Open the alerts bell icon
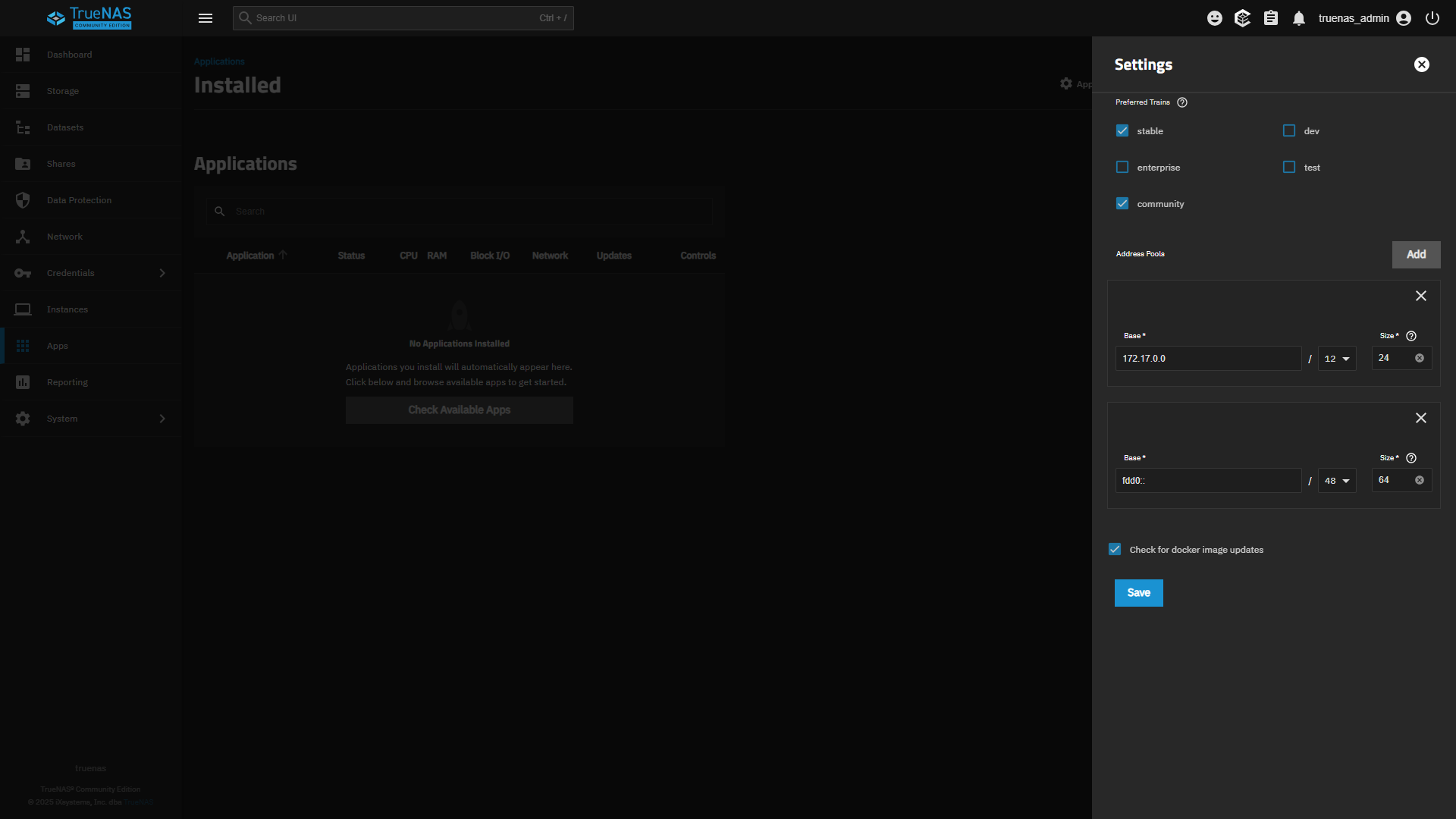 point(1299,18)
